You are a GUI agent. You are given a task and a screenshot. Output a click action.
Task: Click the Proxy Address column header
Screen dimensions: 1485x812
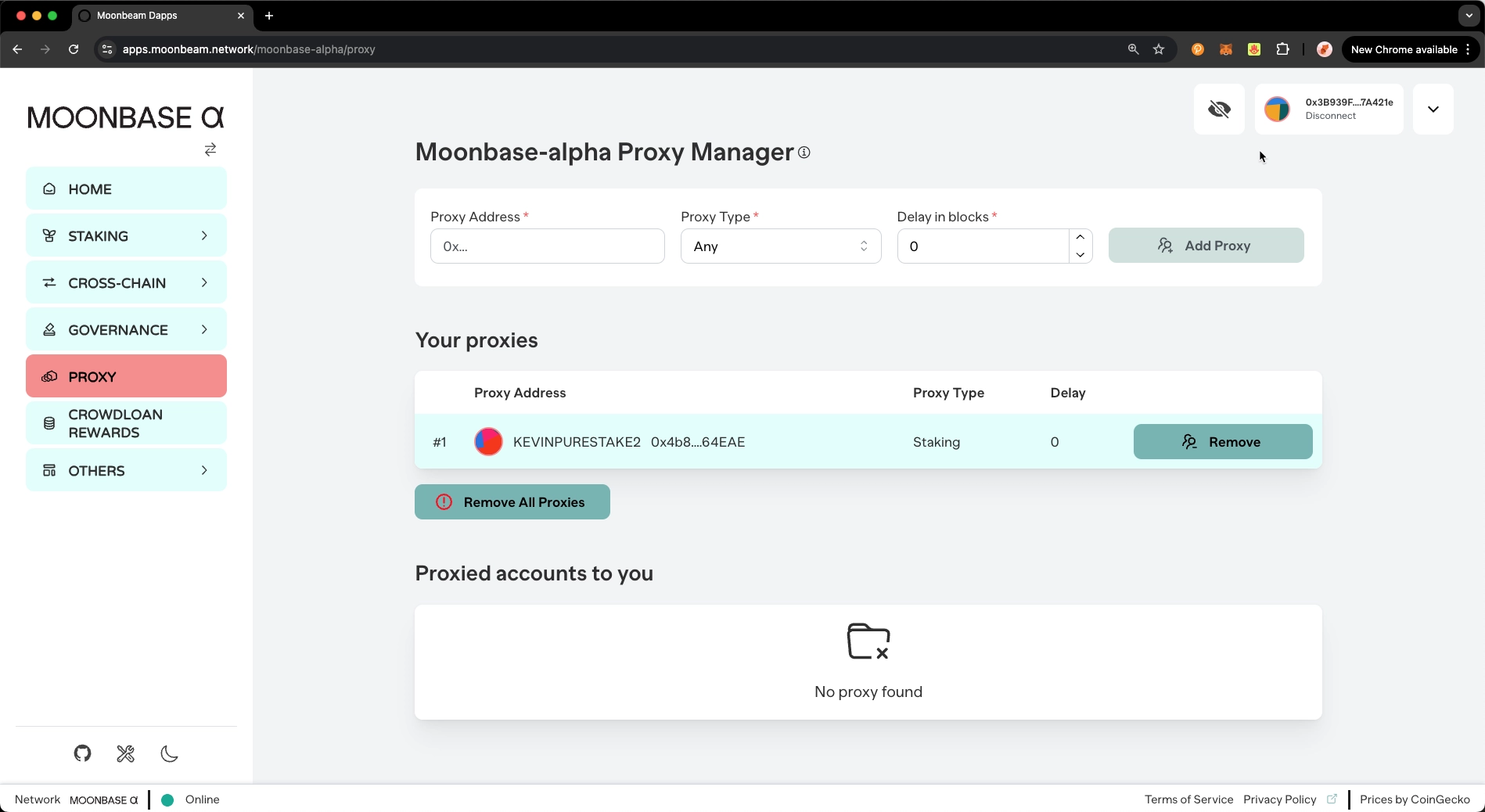tap(520, 393)
